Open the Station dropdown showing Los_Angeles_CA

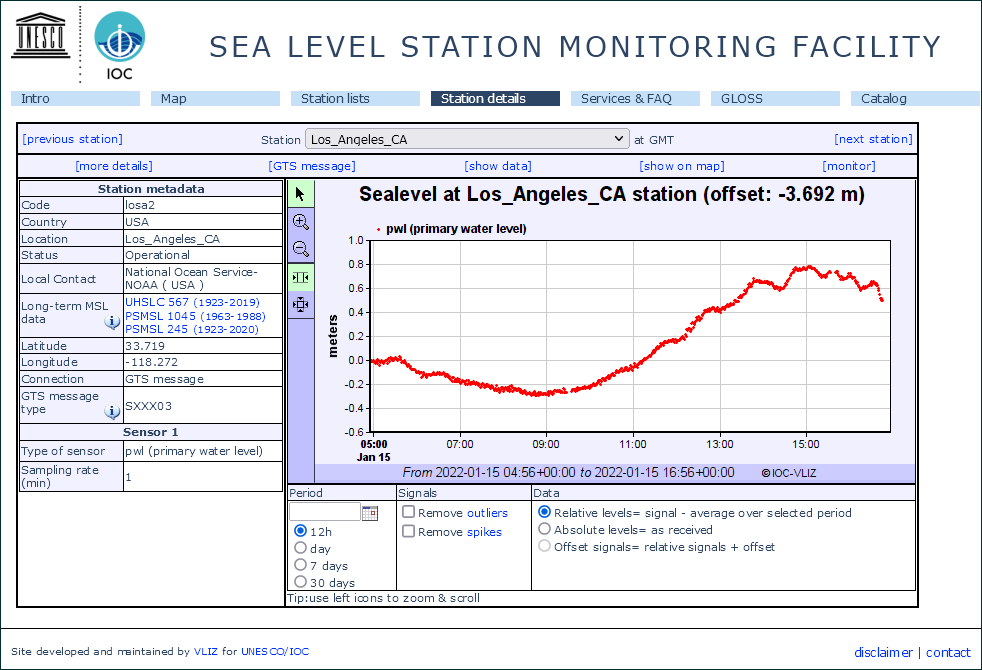tap(467, 139)
